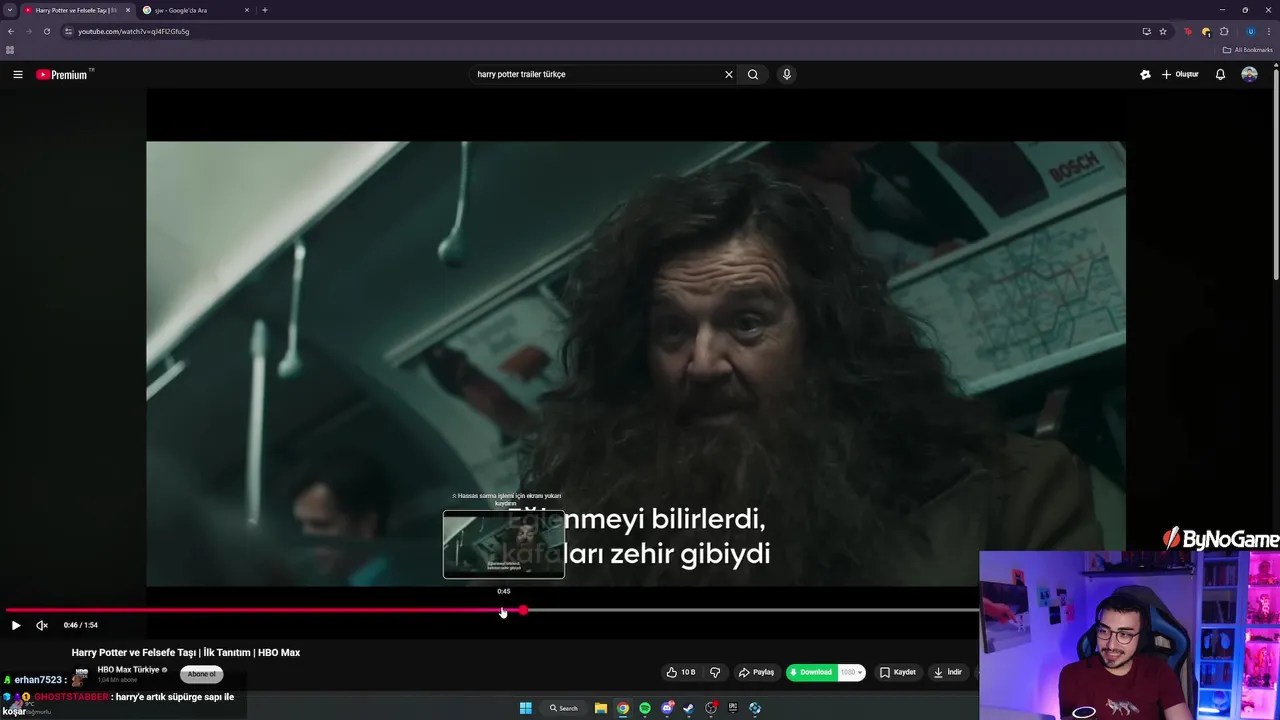Open the 1080 quality dropdown
This screenshot has height=720, width=1280.
[x=851, y=672]
